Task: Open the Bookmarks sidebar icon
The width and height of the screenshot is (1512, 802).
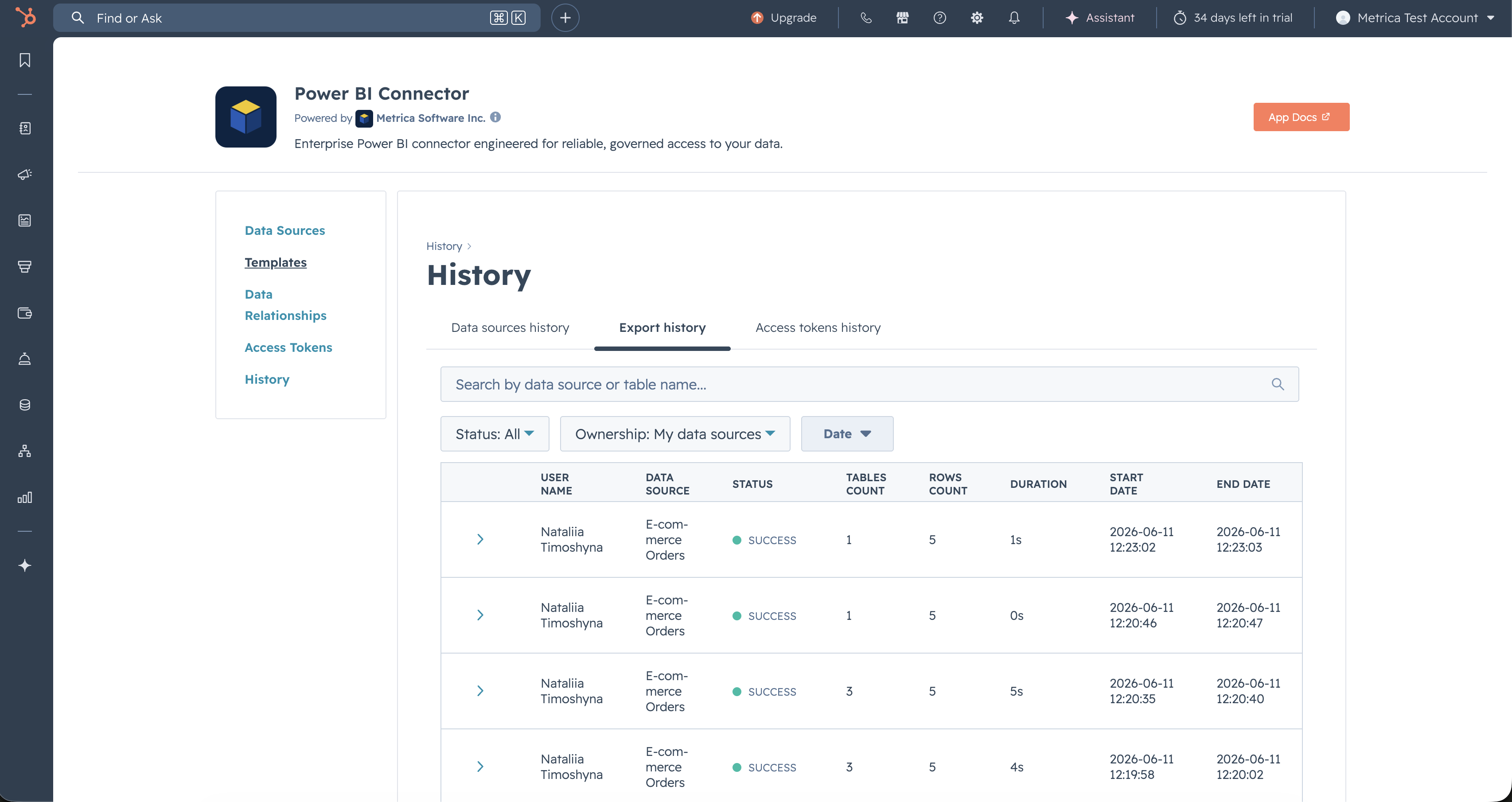Action: pos(25,60)
